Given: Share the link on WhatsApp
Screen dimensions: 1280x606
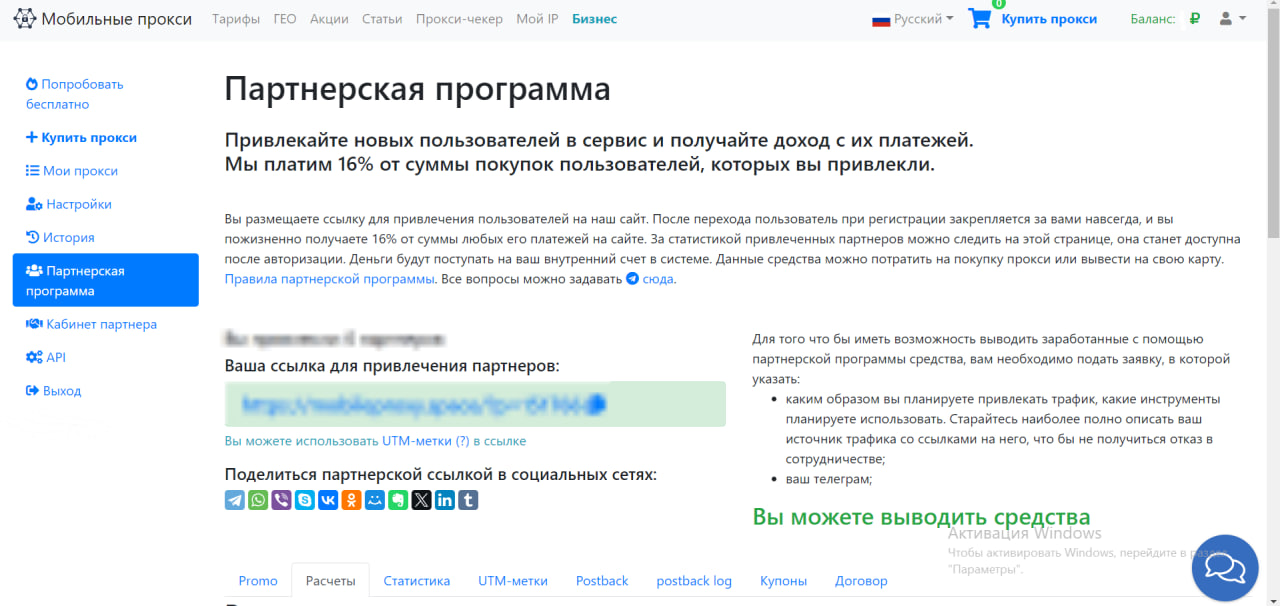Looking at the screenshot, I should (258, 500).
